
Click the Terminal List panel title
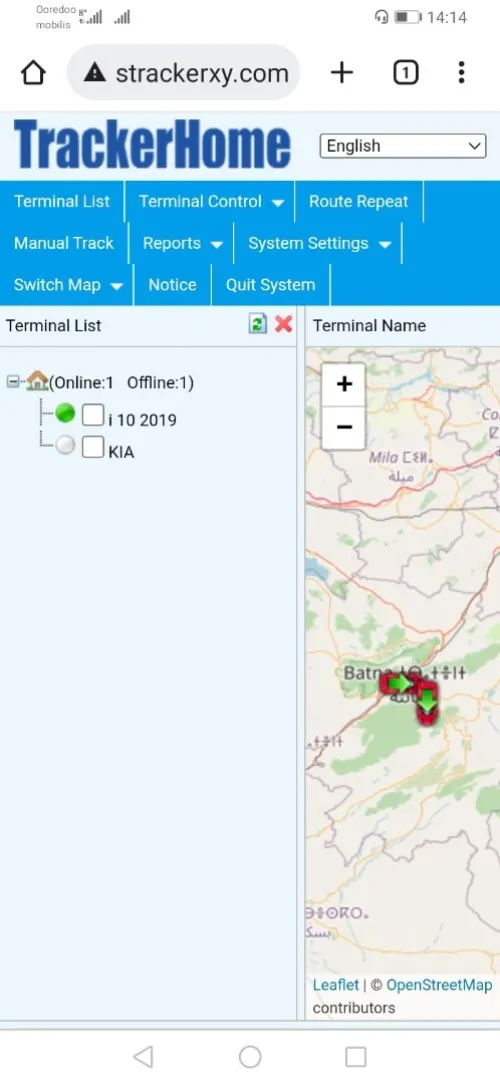[x=54, y=326]
